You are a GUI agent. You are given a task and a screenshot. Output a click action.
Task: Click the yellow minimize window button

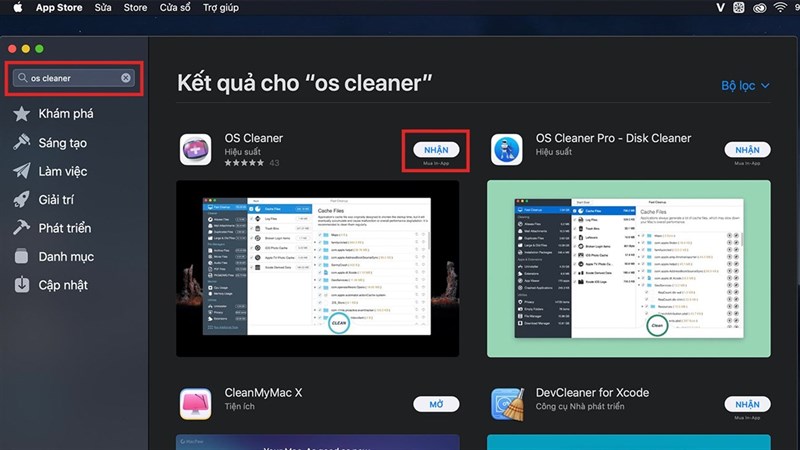(x=26, y=48)
